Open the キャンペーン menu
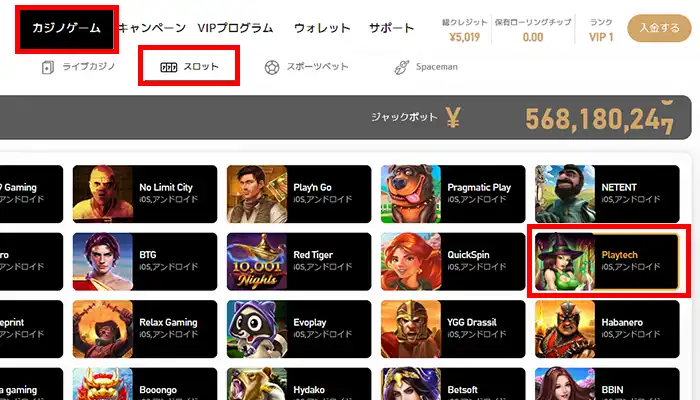 pos(152,28)
